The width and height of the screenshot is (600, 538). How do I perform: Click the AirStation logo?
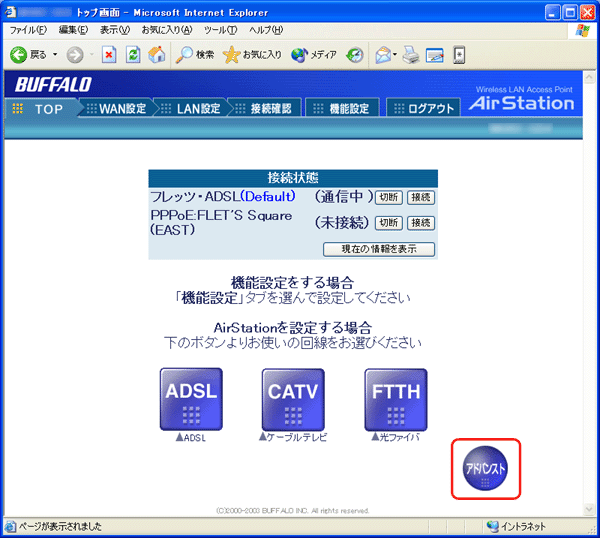[522, 103]
